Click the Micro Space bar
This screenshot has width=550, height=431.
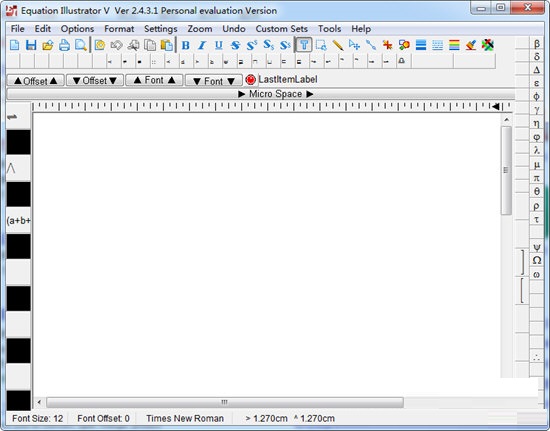coord(261,94)
